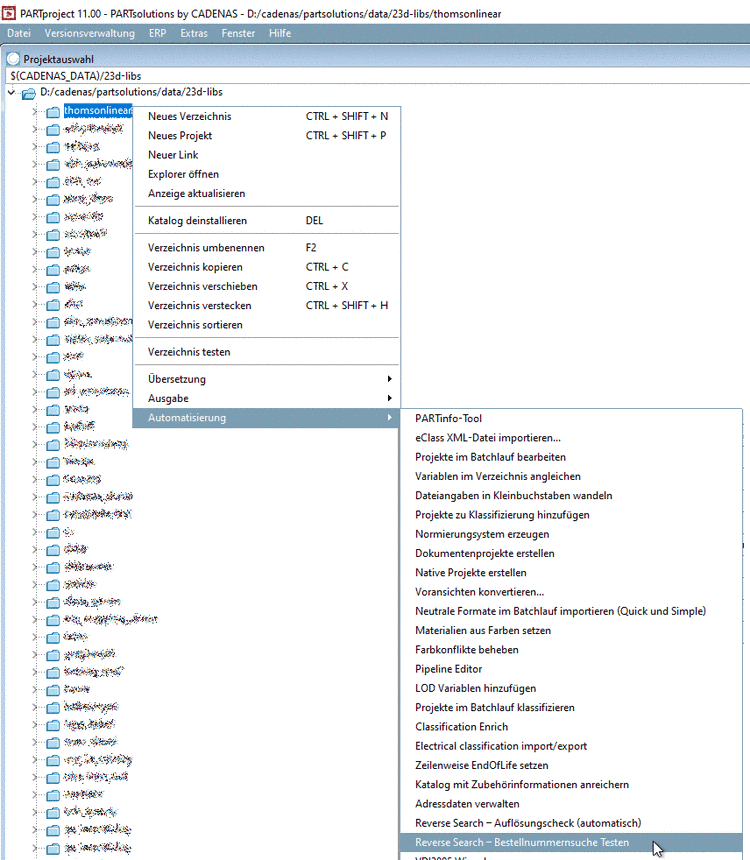Click Farbkonflikte beheben
This screenshot has width=750, height=860.
[x=571, y=649]
